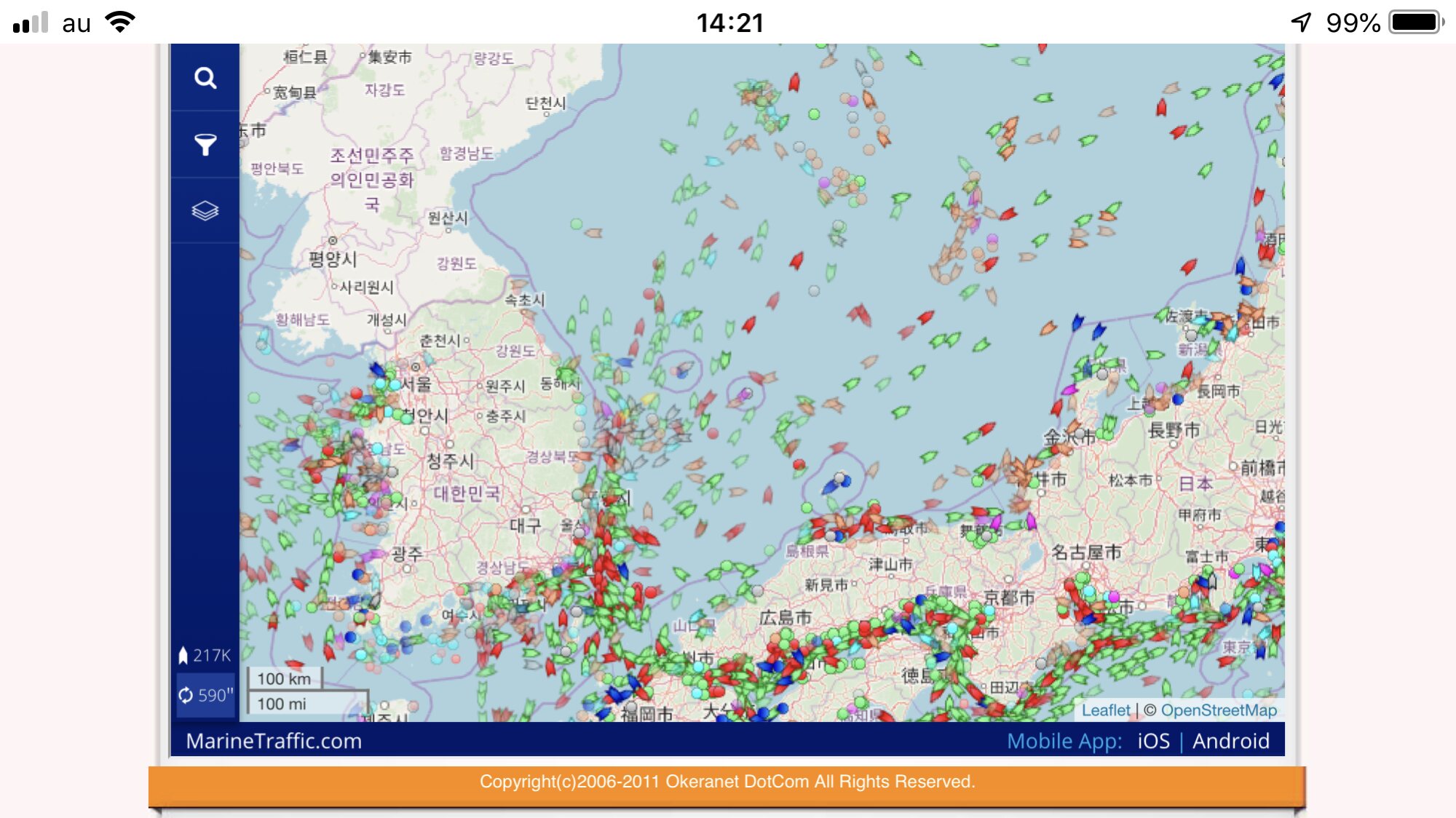This screenshot has width=1456, height=818.
Task: Open the OpenStreetMap attribution link
Action: pyautogui.click(x=1219, y=710)
